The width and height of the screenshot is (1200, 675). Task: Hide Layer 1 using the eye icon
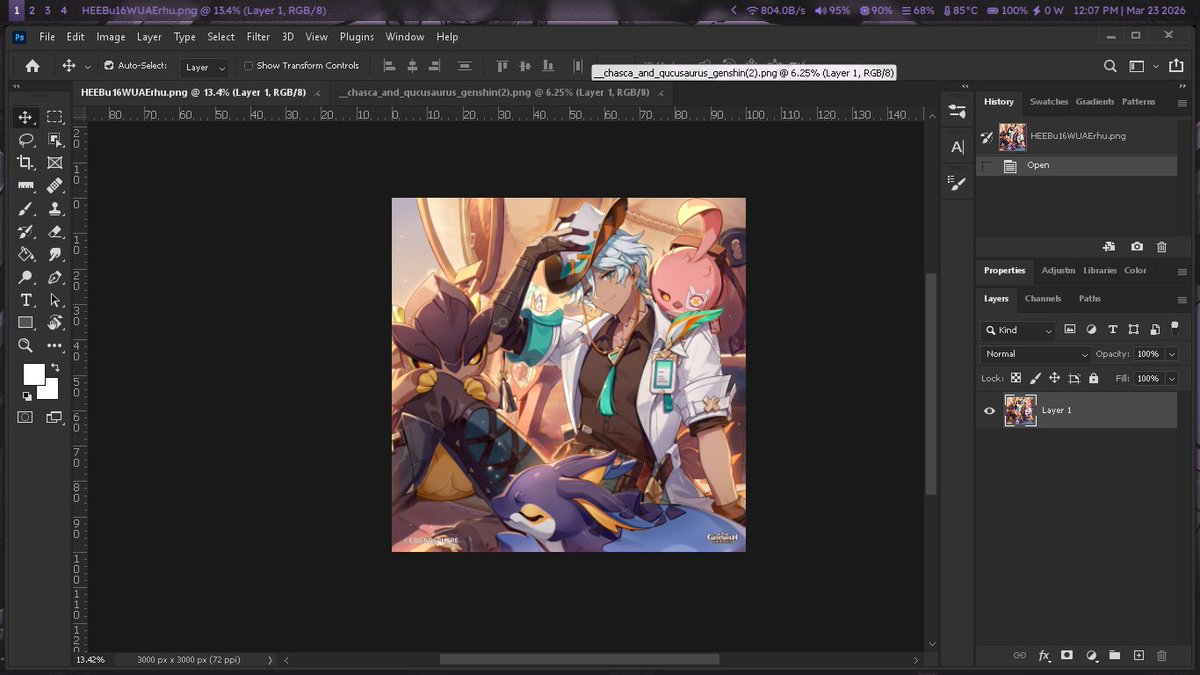pyautogui.click(x=989, y=410)
